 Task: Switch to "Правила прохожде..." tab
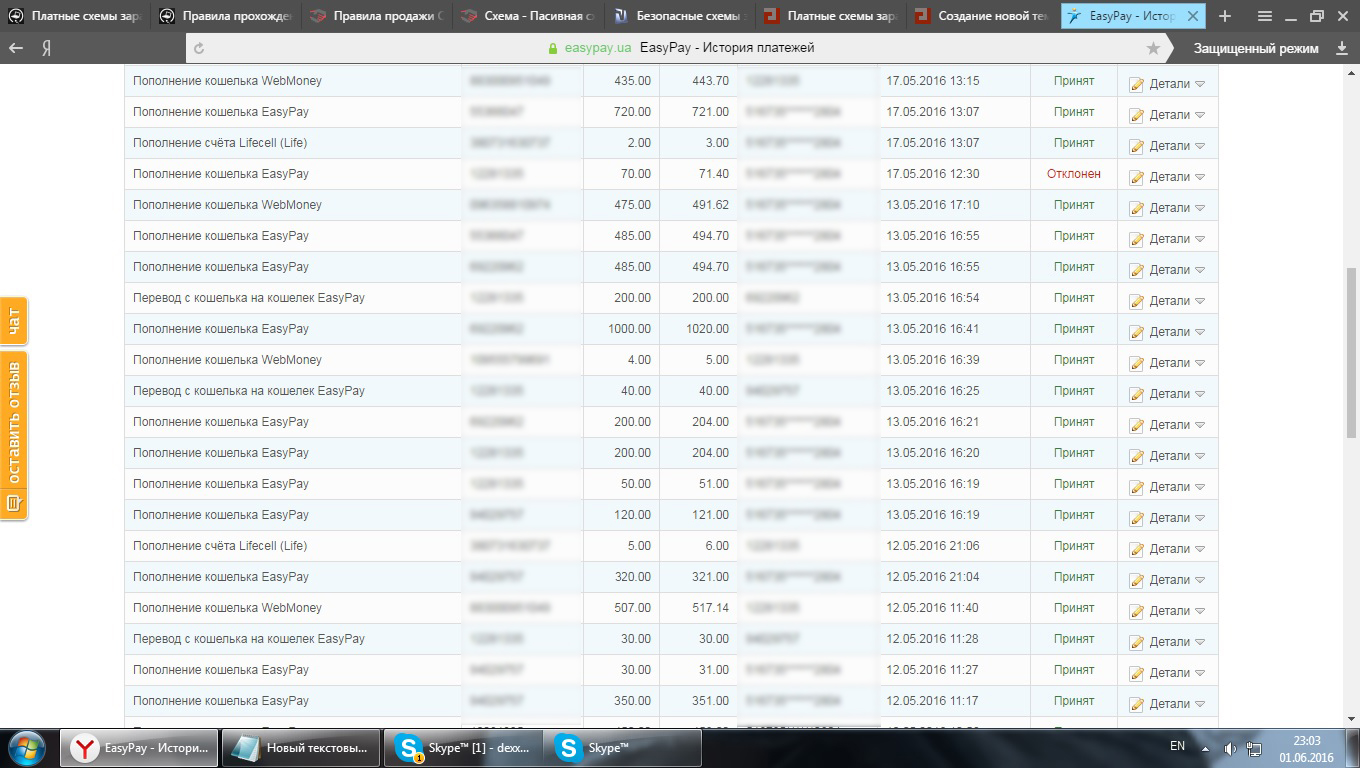(x=226, y=16)
